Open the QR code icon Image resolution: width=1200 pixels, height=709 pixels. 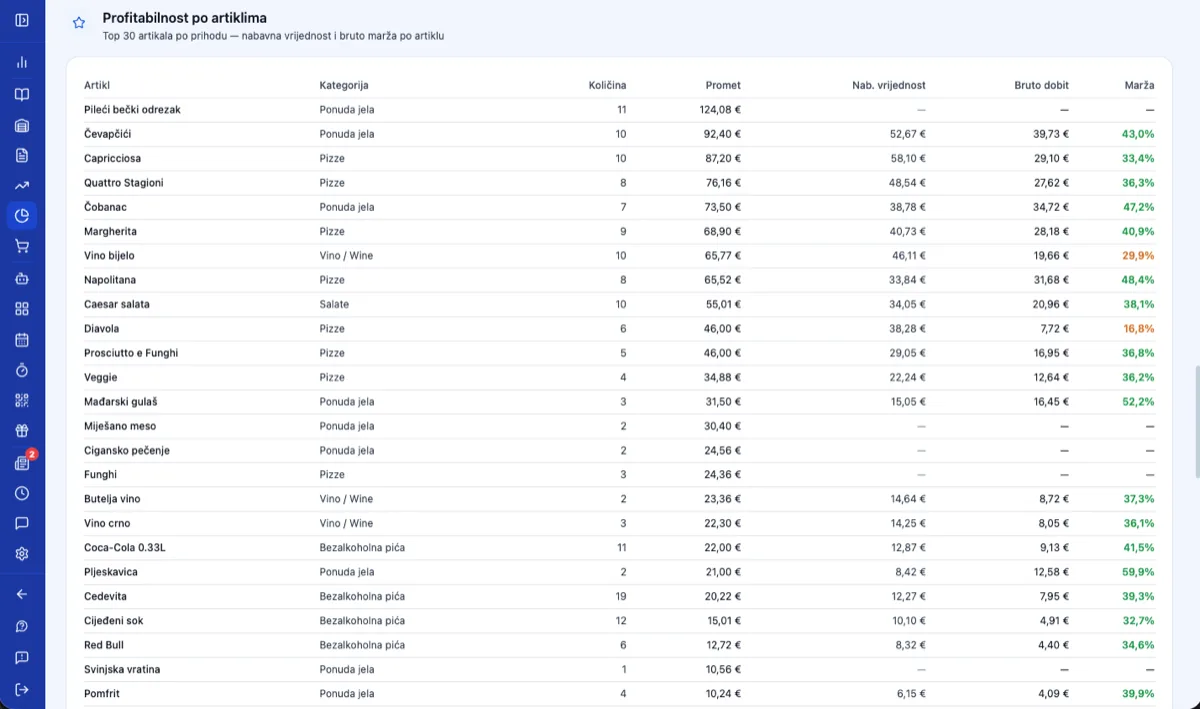(x=22, y=401)
